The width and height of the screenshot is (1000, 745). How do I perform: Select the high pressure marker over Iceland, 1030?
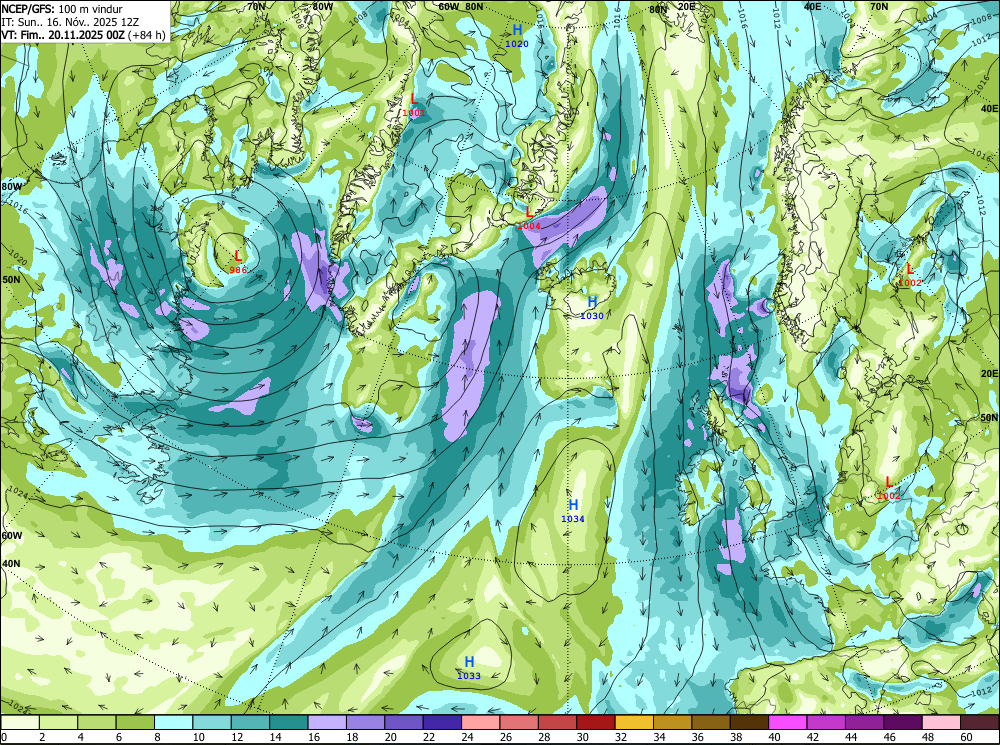(592, 307)
